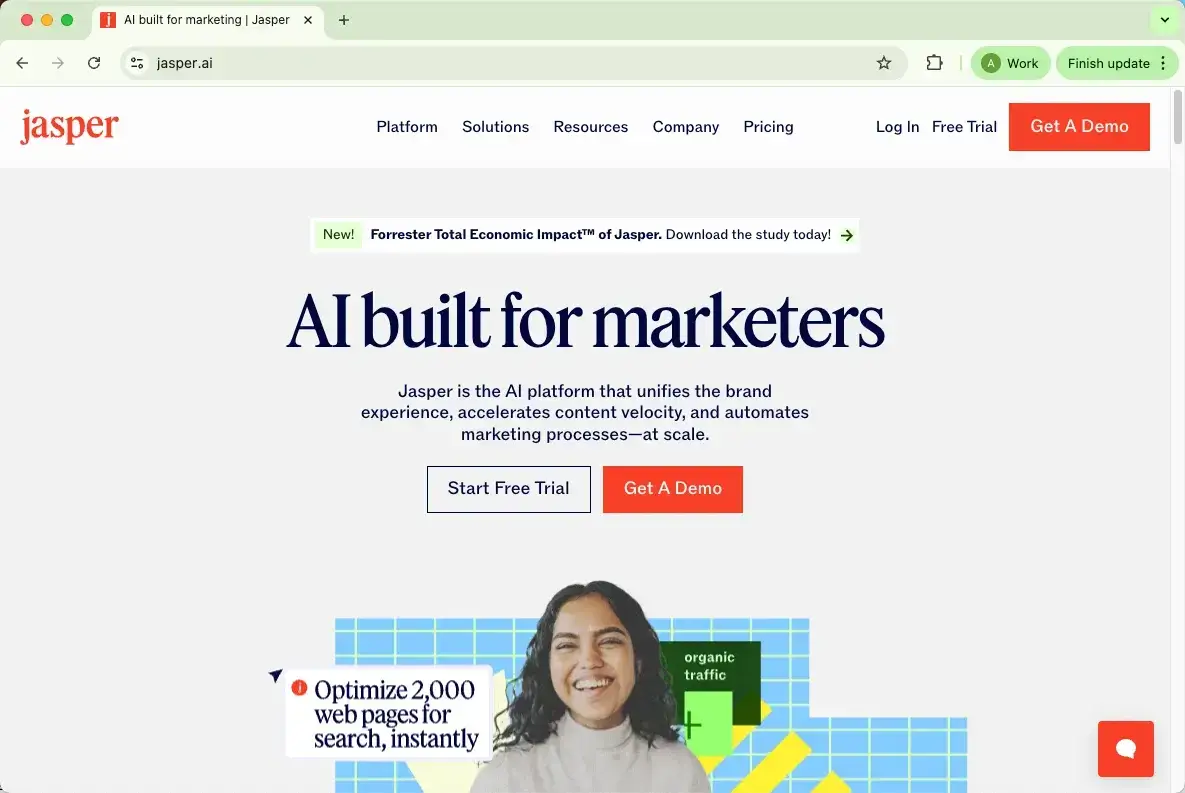Open the chat widget bubble
Viewport: 1185px width, 793px height.
pyautogui.click(x=1125, y=748)
